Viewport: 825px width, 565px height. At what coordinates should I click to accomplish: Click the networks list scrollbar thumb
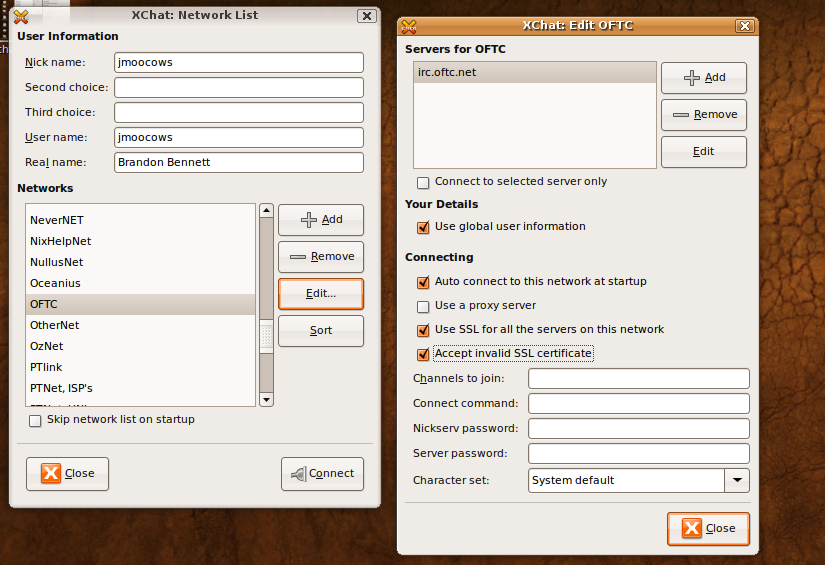pos(266,336)
